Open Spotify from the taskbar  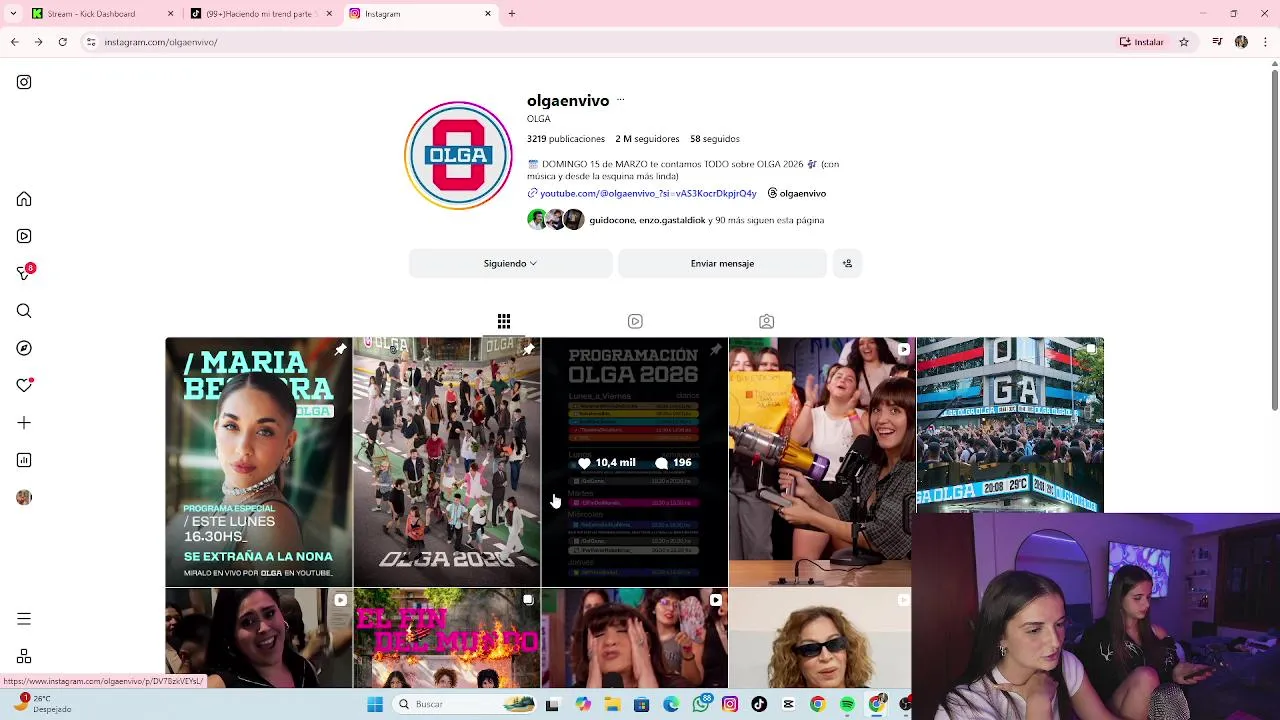(847, 704)
